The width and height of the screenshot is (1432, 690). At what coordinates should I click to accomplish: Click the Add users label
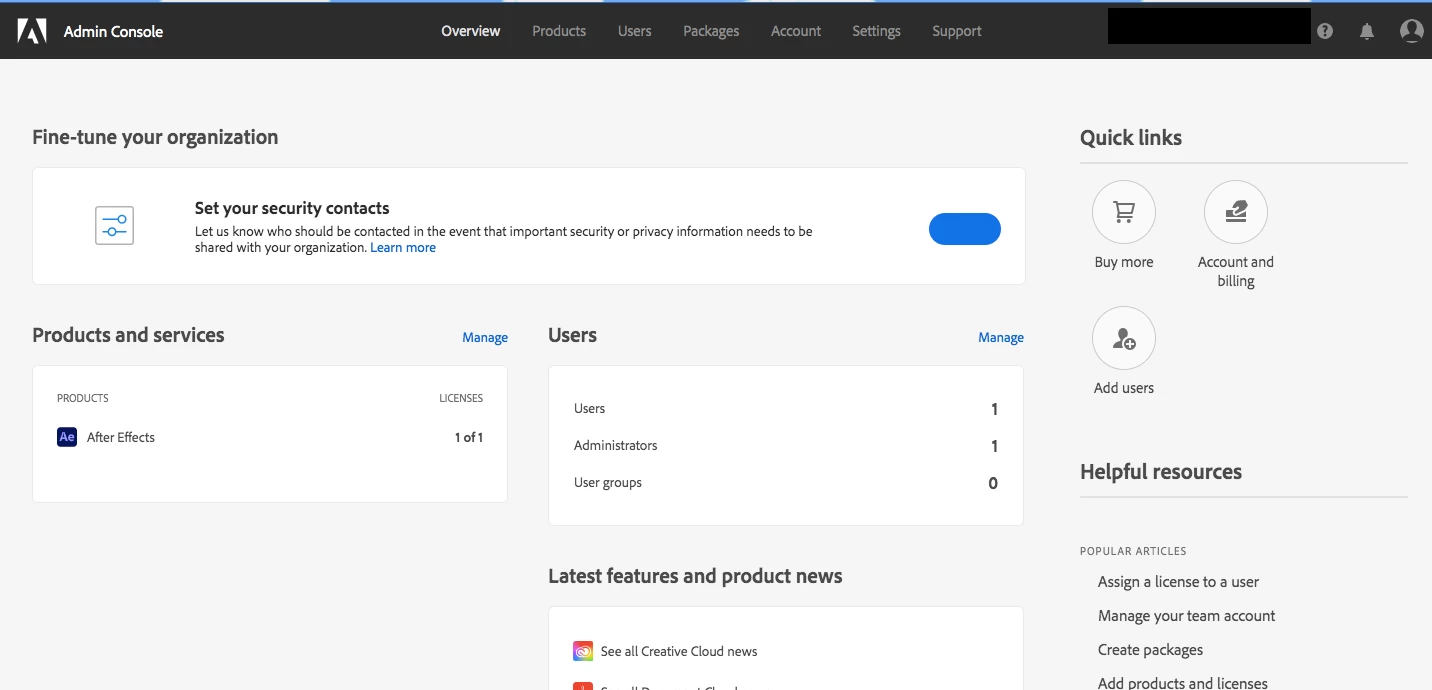tap(1124, 388)
